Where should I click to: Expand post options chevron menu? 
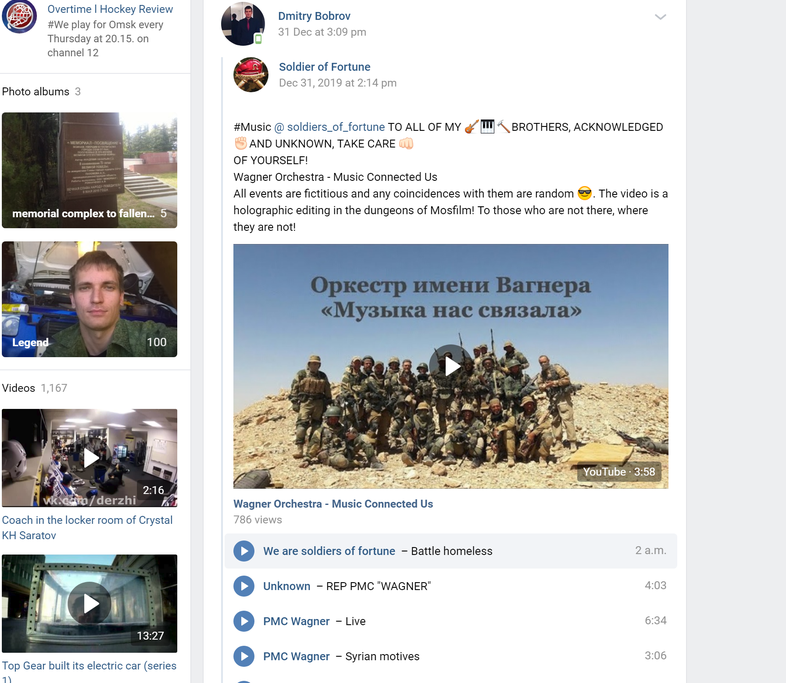(660, 17)
